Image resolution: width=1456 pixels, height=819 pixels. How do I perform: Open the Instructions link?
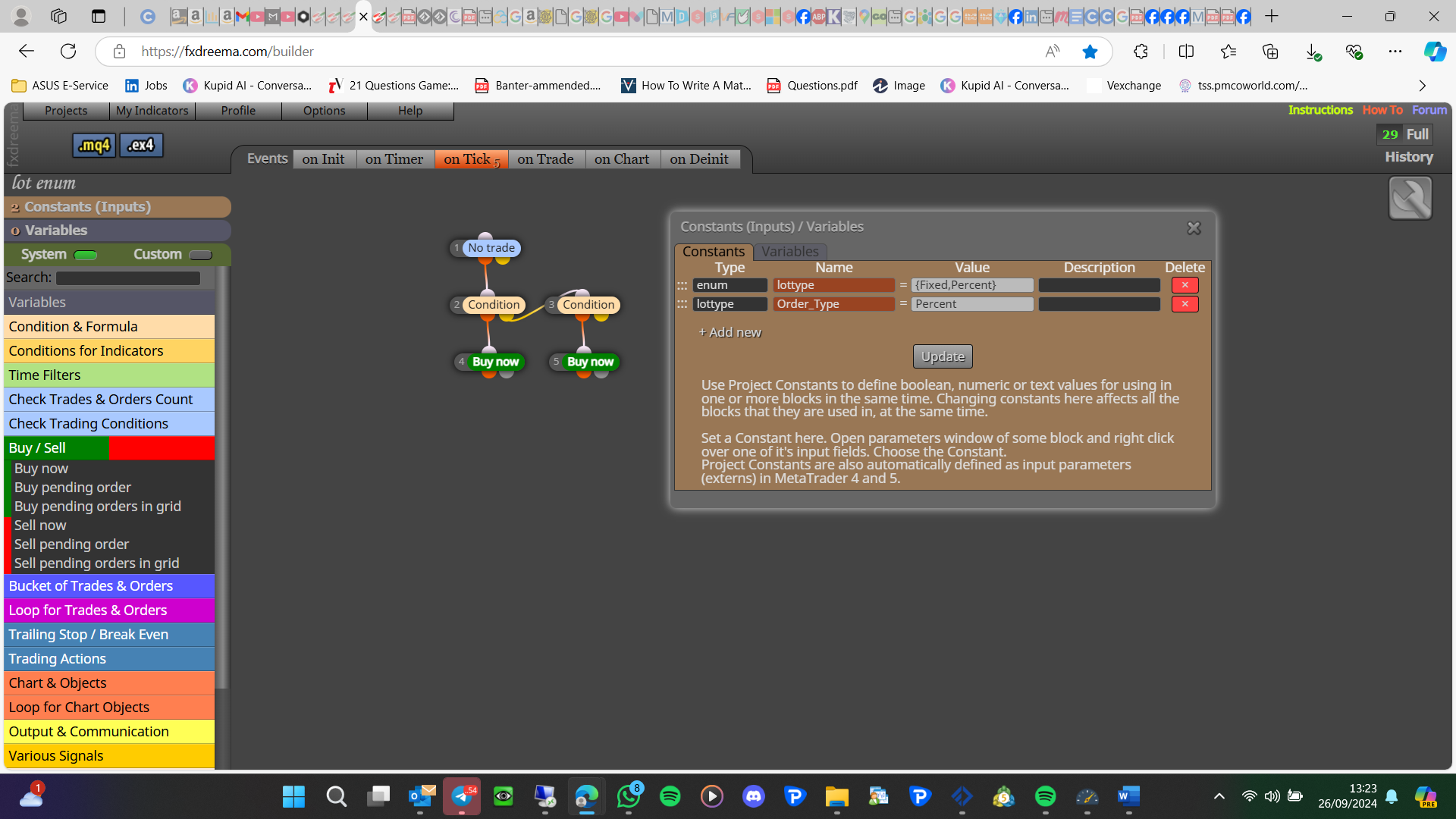click(1320, 110)
